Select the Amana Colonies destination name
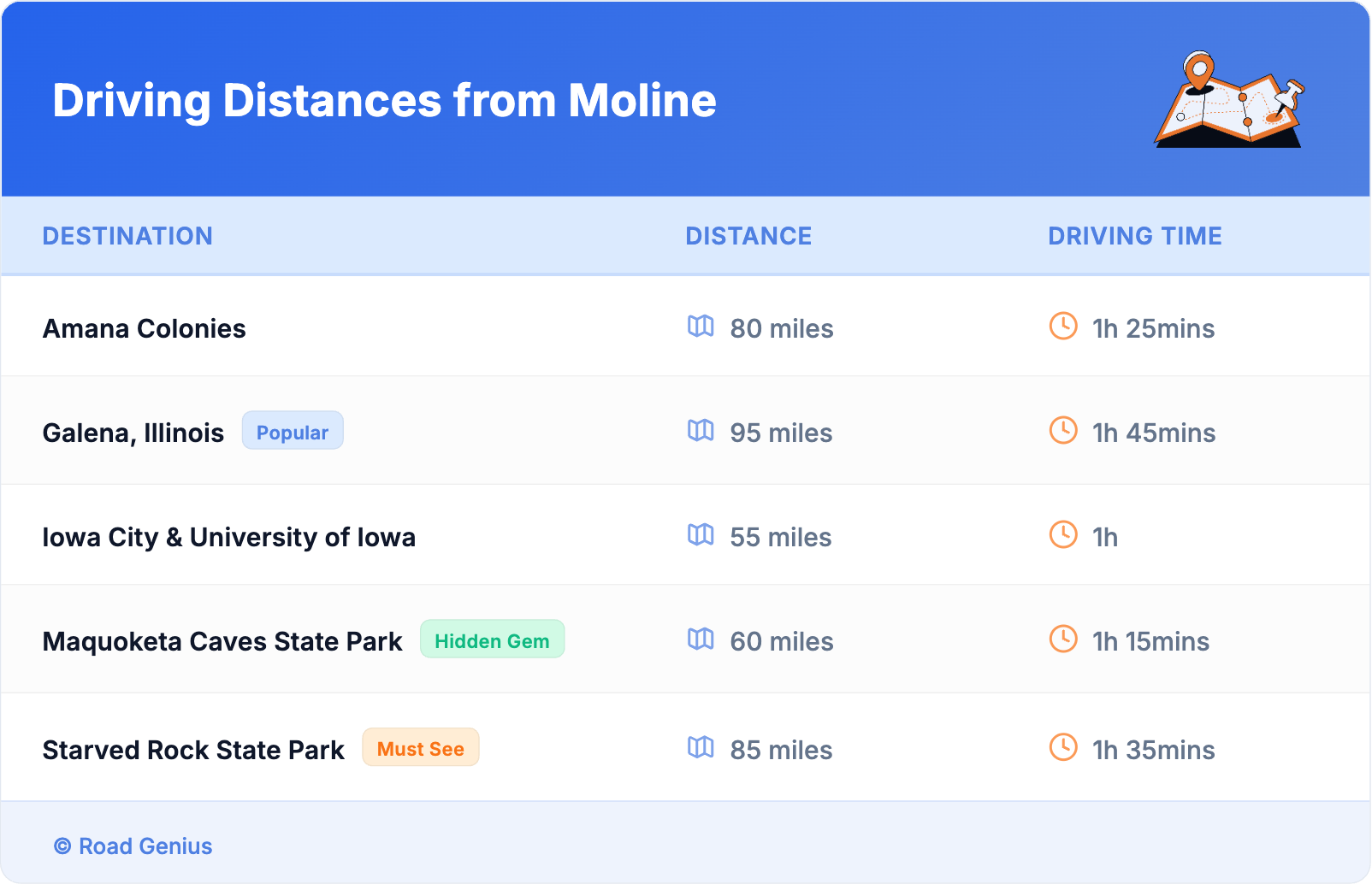Screen dimensions: 1372x884 coord(145,328)
